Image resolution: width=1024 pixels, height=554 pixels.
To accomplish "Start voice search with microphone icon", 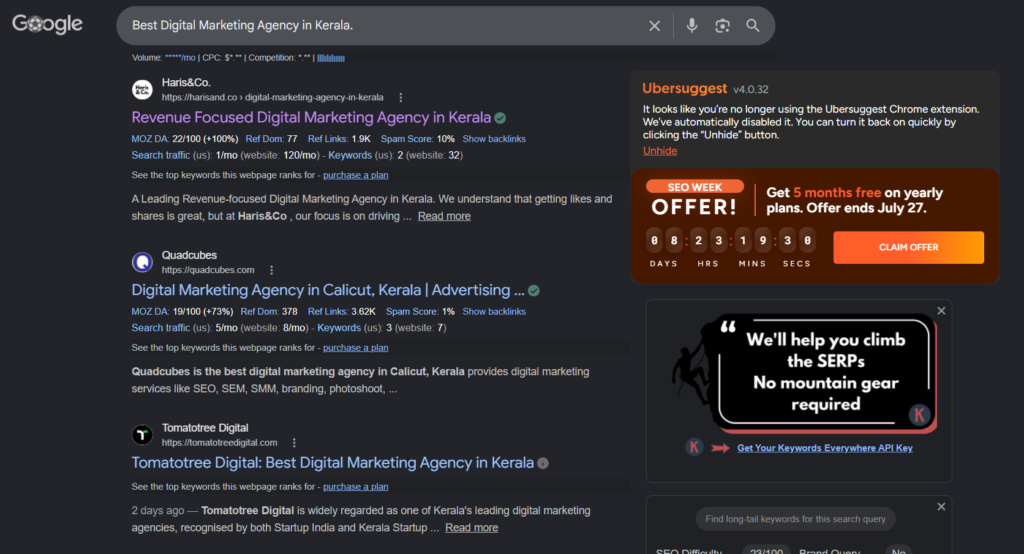I will pyautogui.click(x=692, y=25).
